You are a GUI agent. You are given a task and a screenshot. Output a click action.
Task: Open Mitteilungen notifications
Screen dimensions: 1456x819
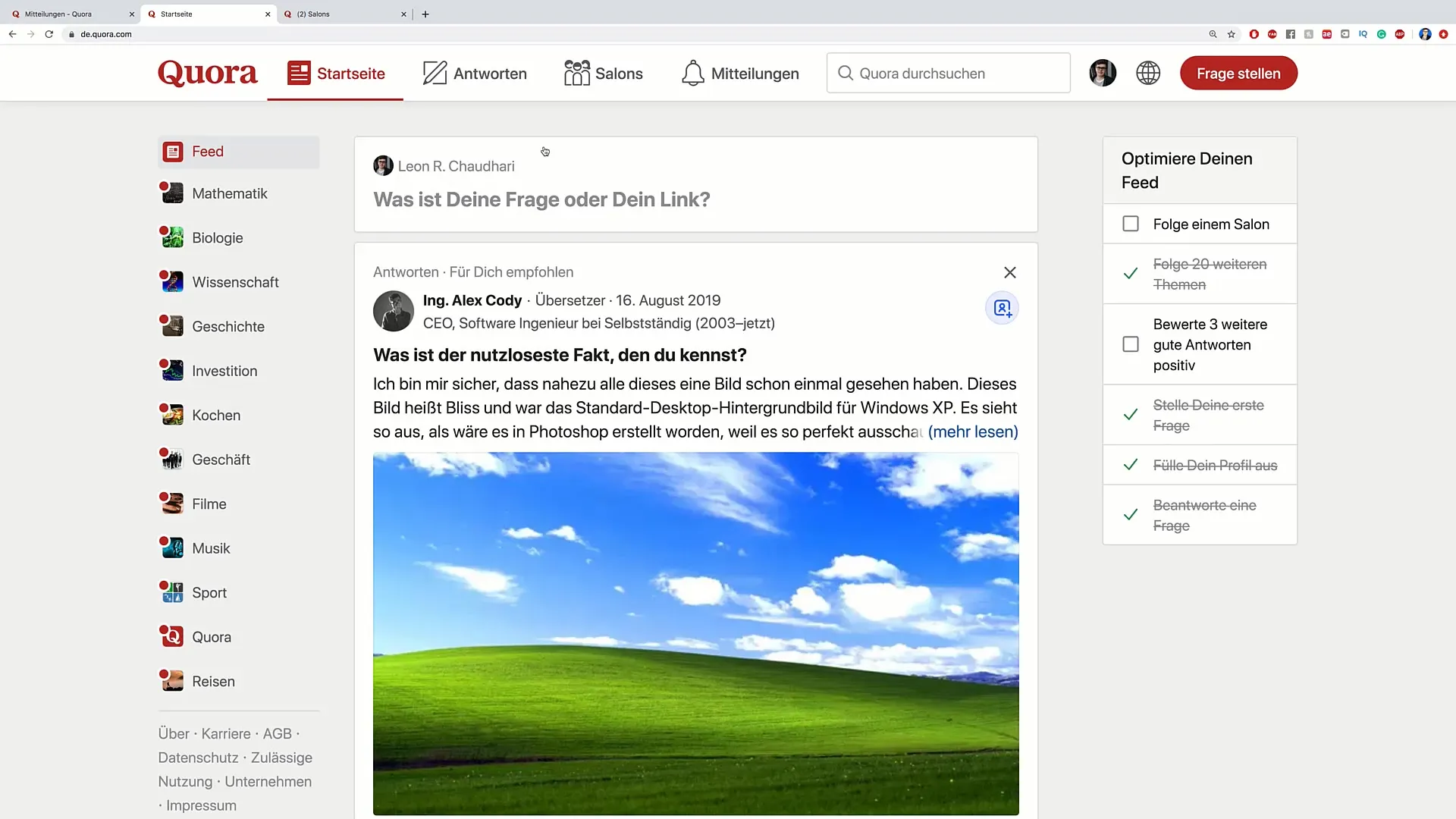point(740,74)
